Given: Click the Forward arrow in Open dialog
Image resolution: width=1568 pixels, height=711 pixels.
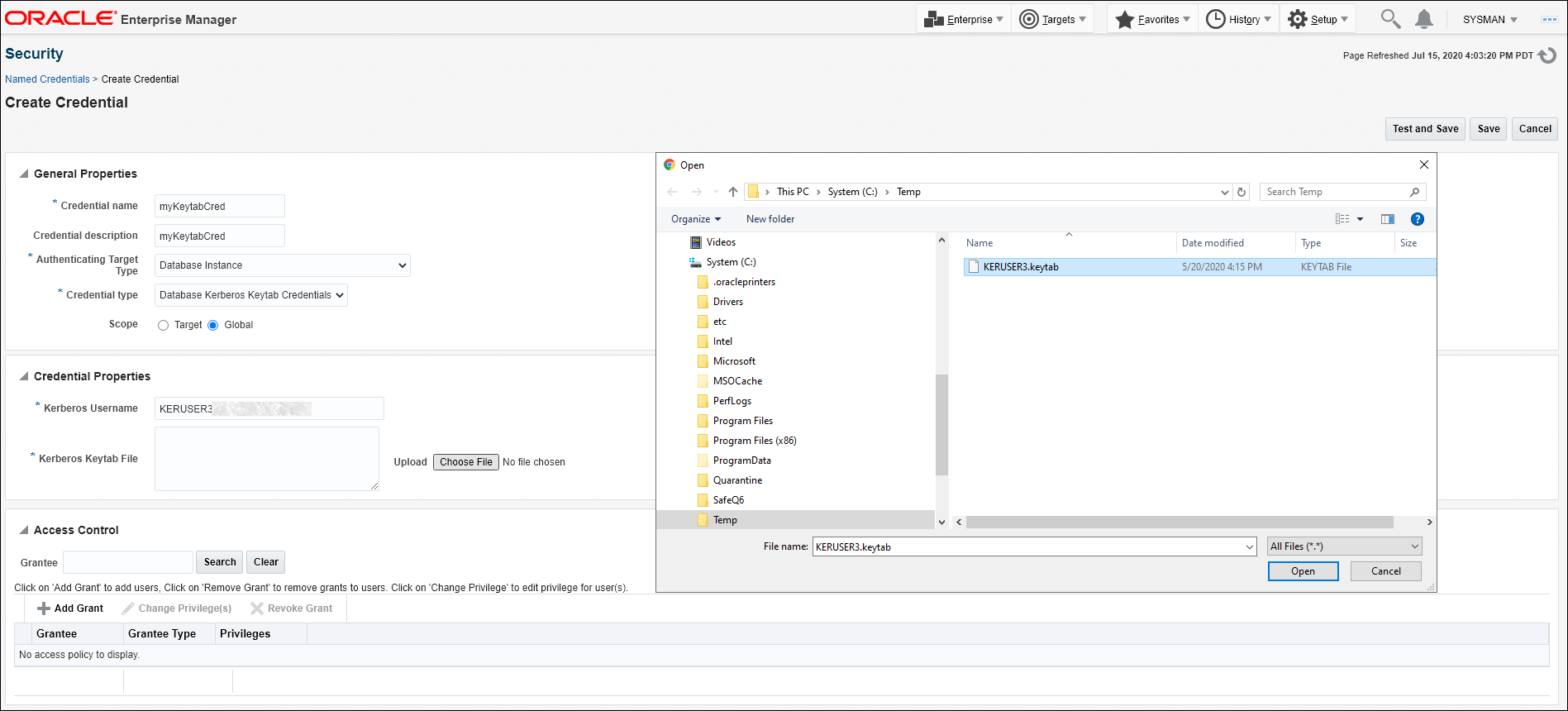Looking at the screenshot, I should [x=697, y=192].
